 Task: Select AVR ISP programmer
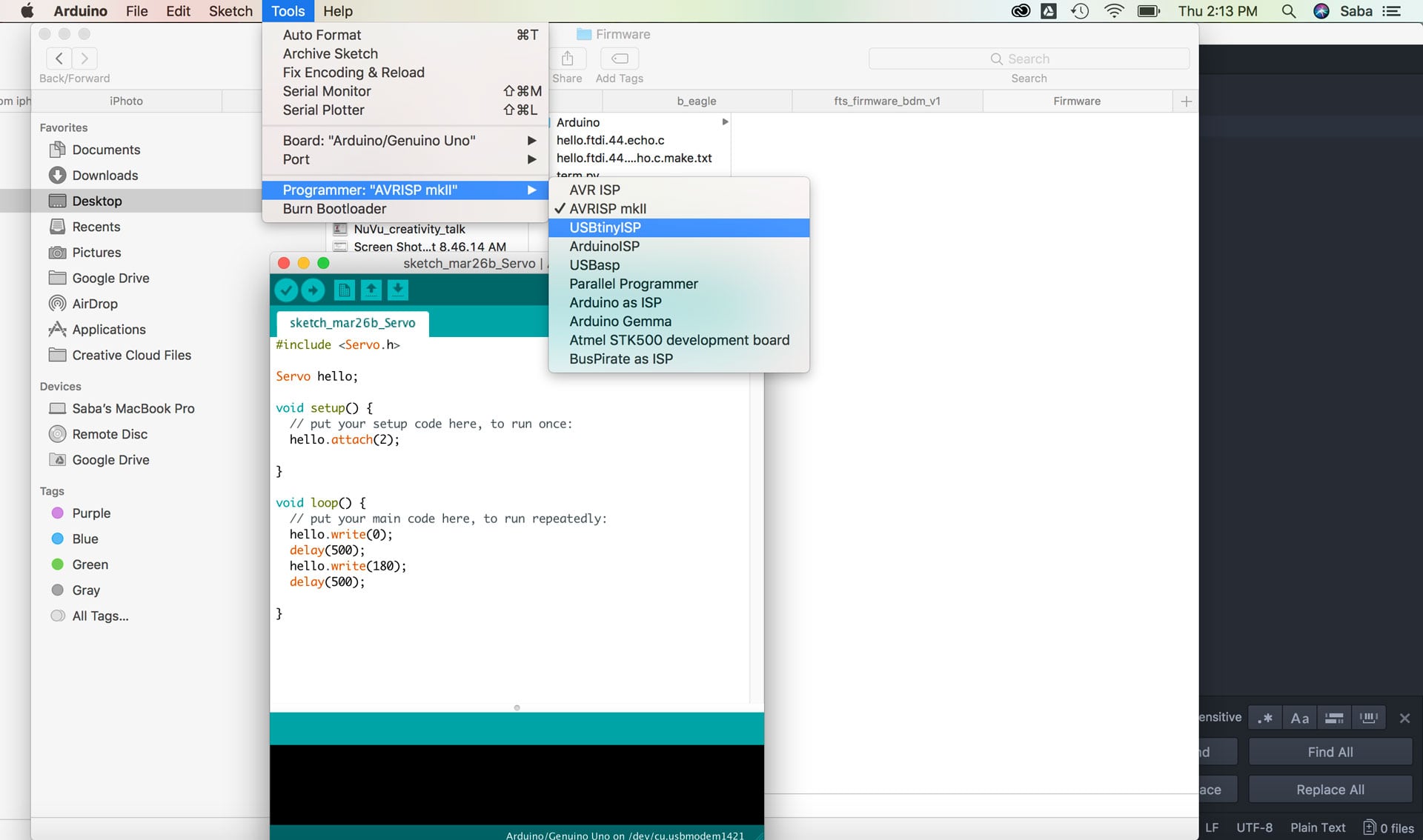(x=679, y=190)
